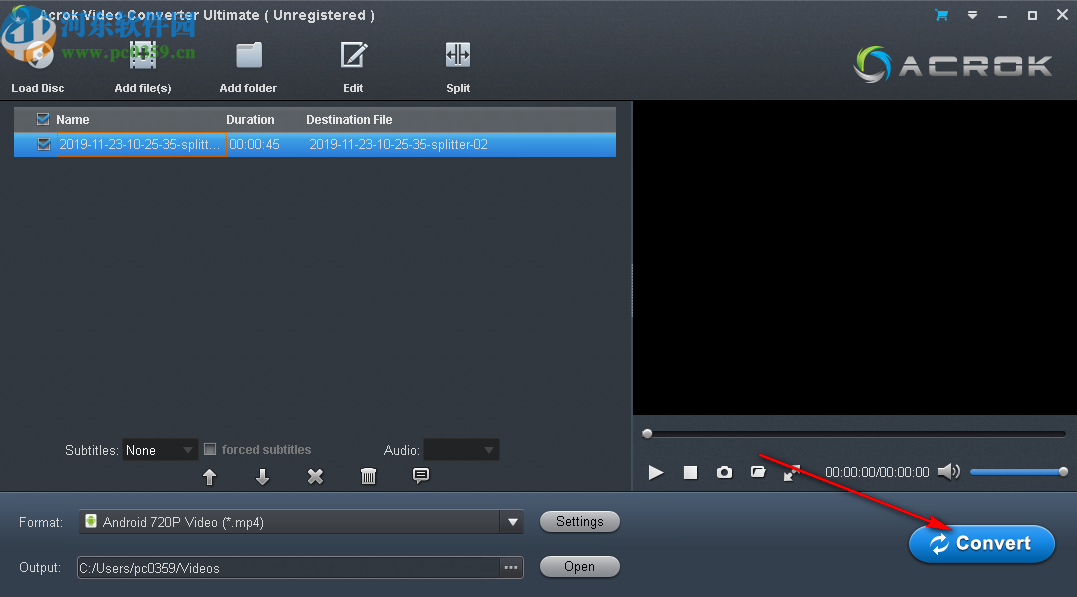Image resolution: width=1077 pixels, height=597 pixels.
Task: Click the shopping cart purchase icon
Action: point(940,15)
